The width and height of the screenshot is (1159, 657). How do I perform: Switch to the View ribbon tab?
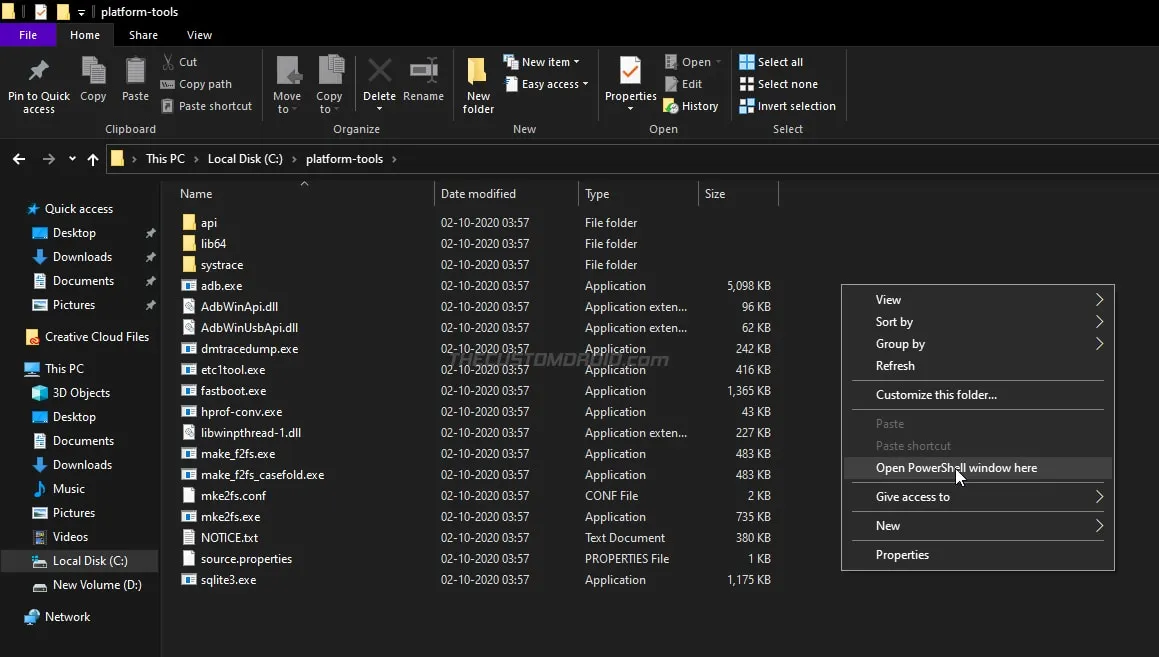pyautogui.click(x=198, y=34)
